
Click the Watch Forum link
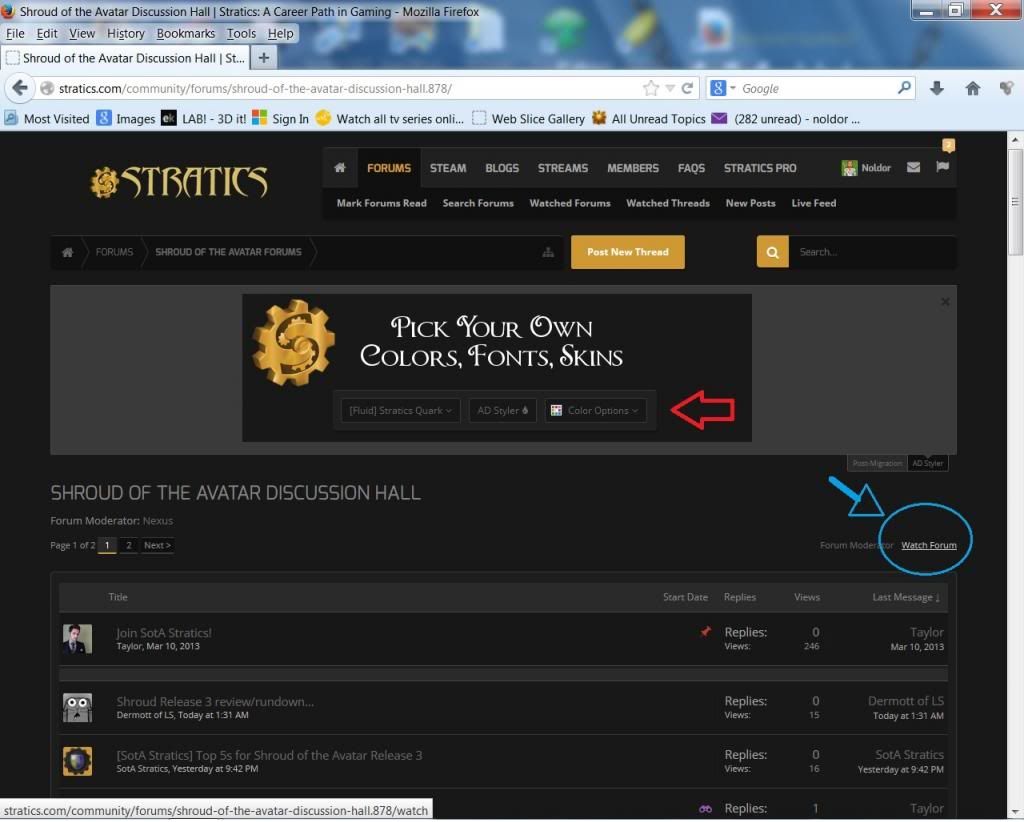point(929,545)
